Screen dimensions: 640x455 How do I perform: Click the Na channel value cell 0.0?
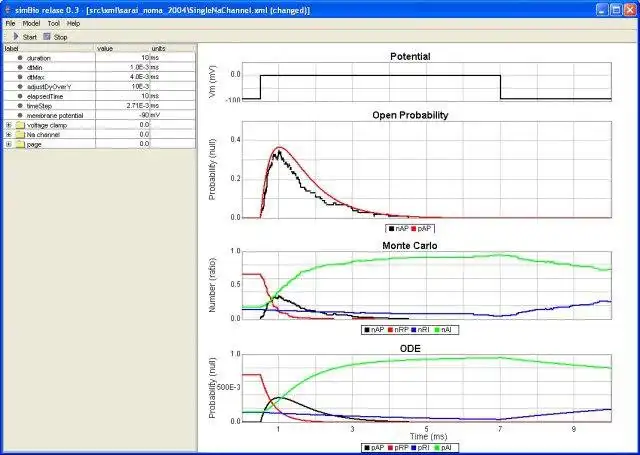point(123,134)
